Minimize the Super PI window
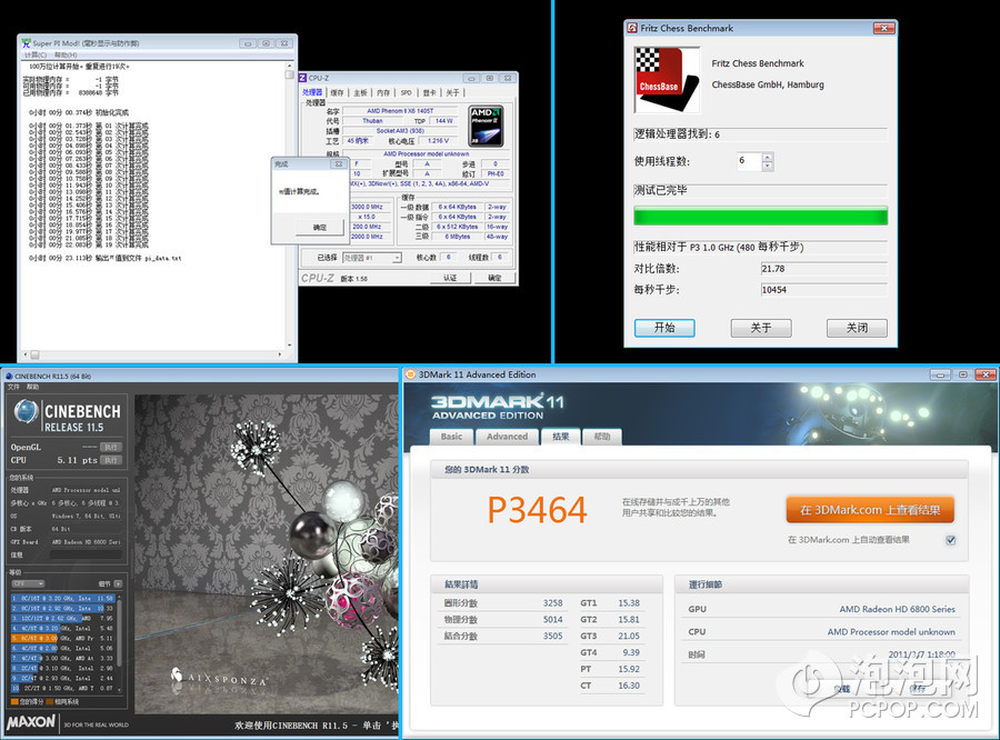Screen dimensions: 1000x740 pos(247,43)
